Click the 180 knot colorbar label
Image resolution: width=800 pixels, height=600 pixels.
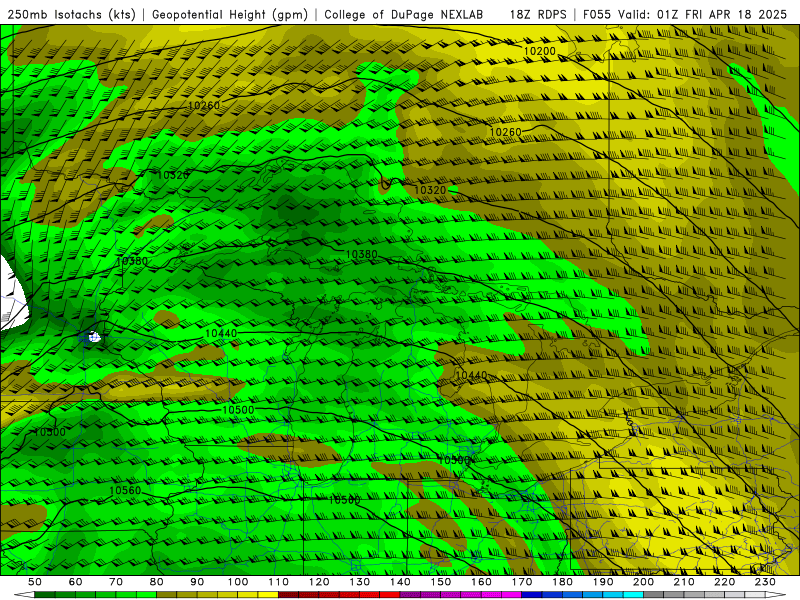coord(562,582)
